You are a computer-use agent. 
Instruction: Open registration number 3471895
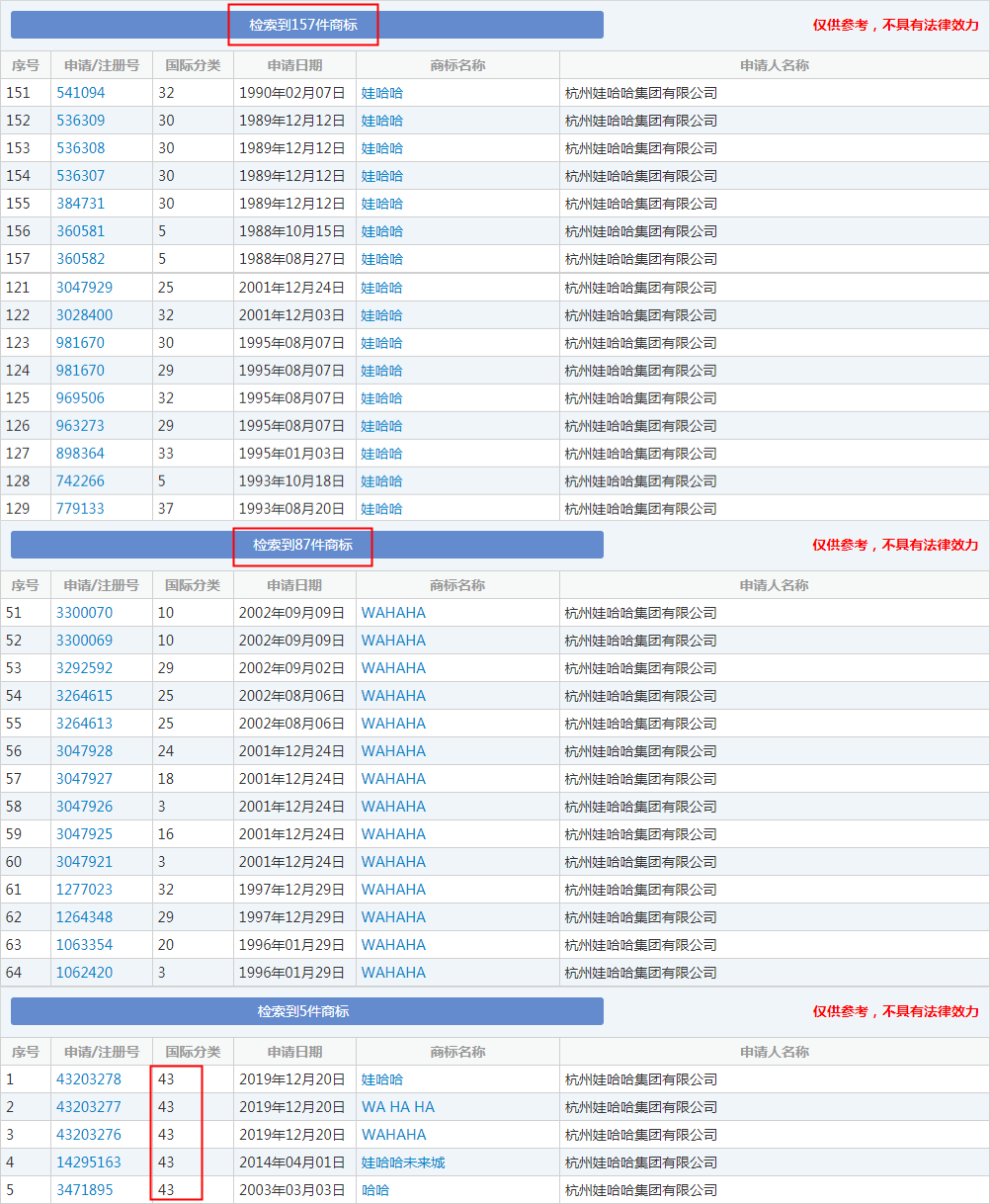pos(84,1190)
